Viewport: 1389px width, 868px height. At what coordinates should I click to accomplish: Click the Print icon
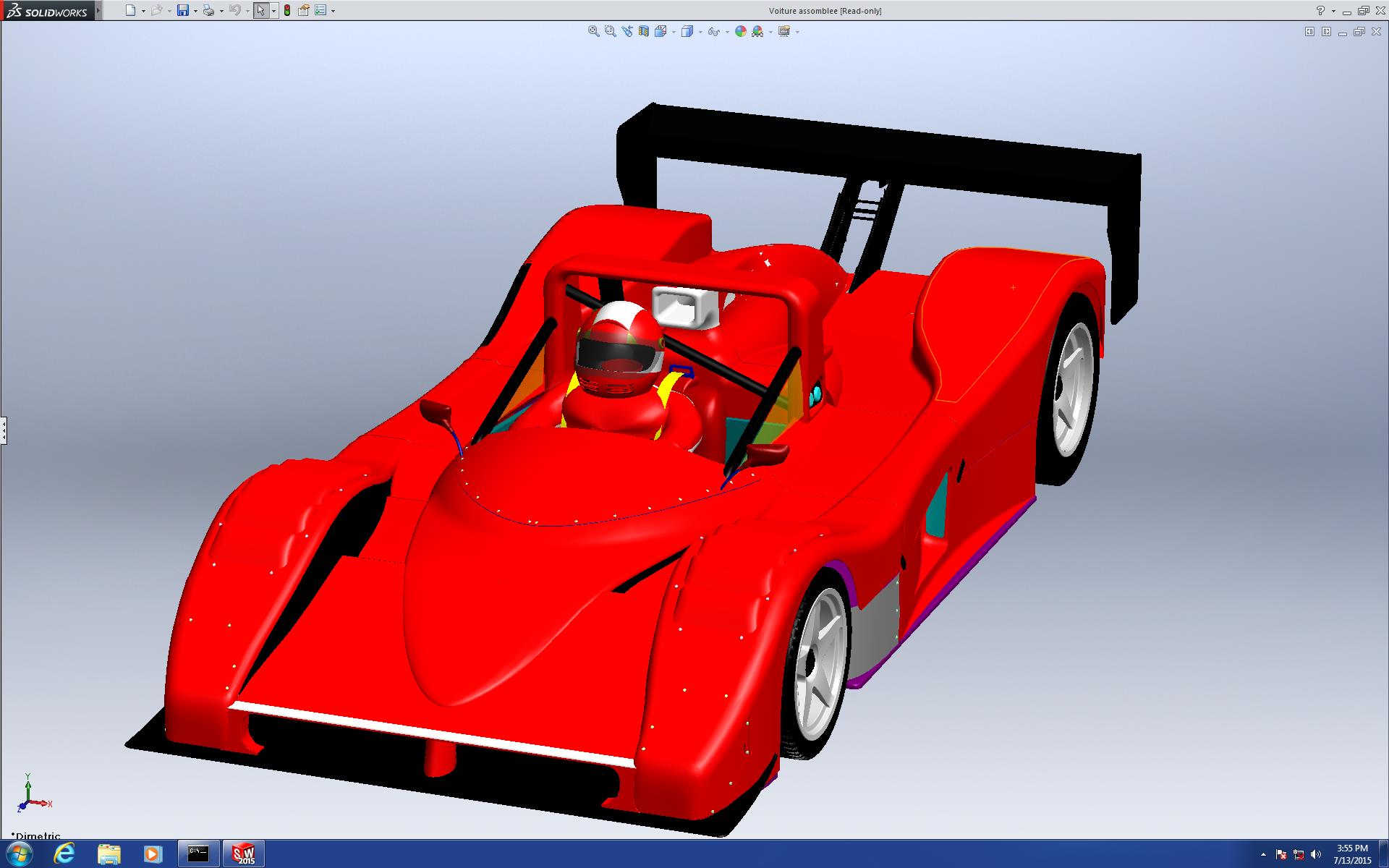click(208, 10)
